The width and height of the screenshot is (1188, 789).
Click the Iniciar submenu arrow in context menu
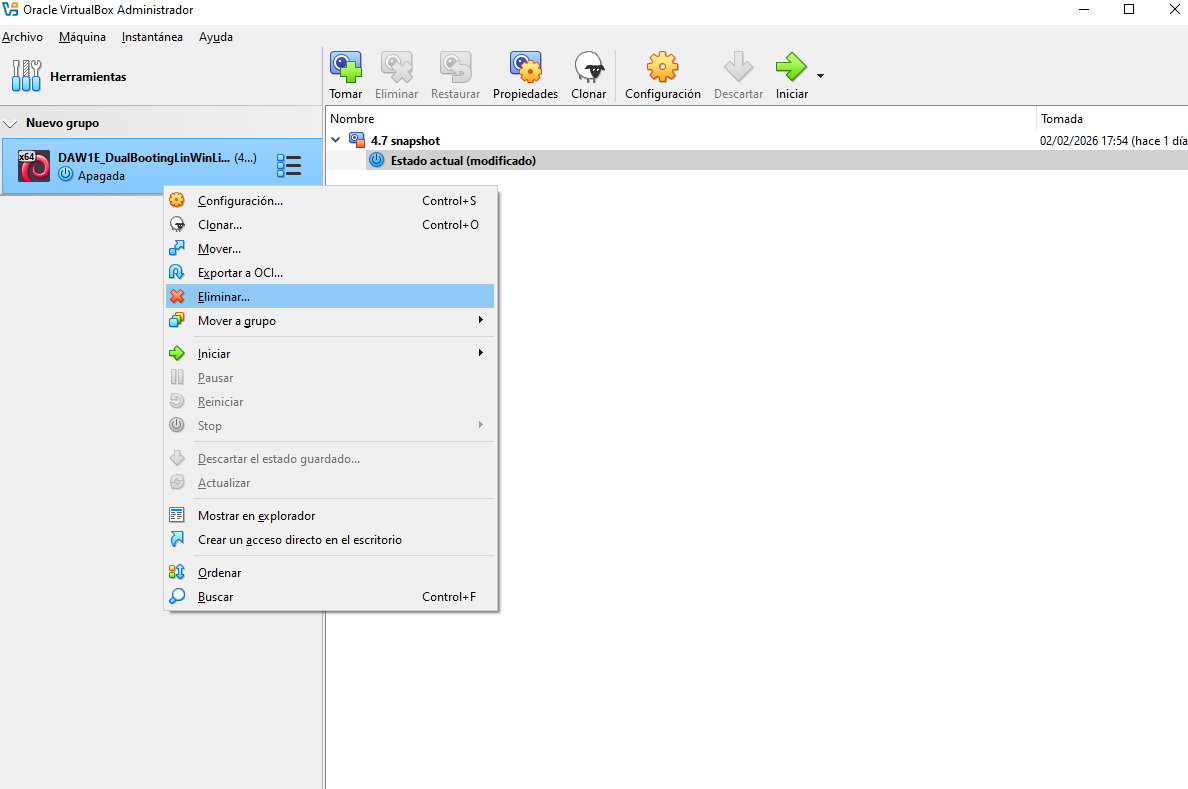pyautogui.click(x=480, y=352)
